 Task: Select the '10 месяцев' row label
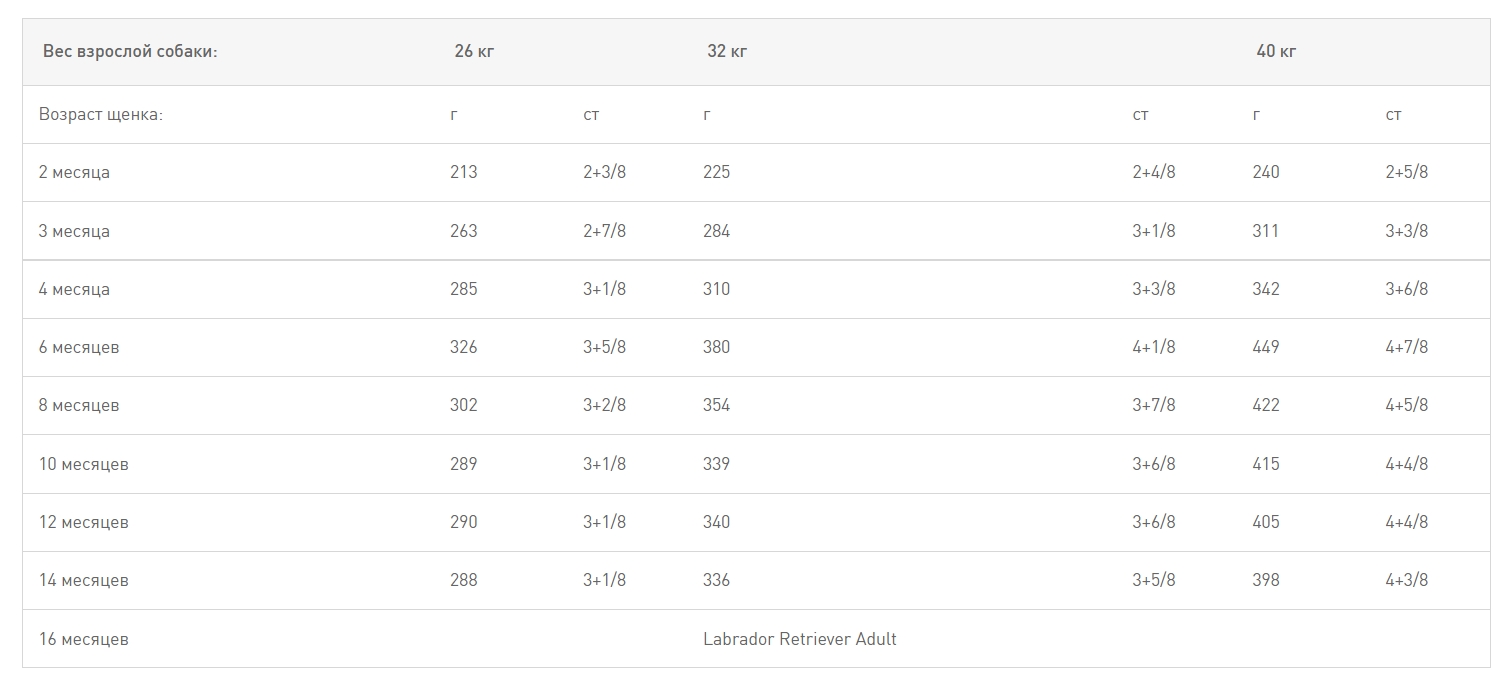84,464
